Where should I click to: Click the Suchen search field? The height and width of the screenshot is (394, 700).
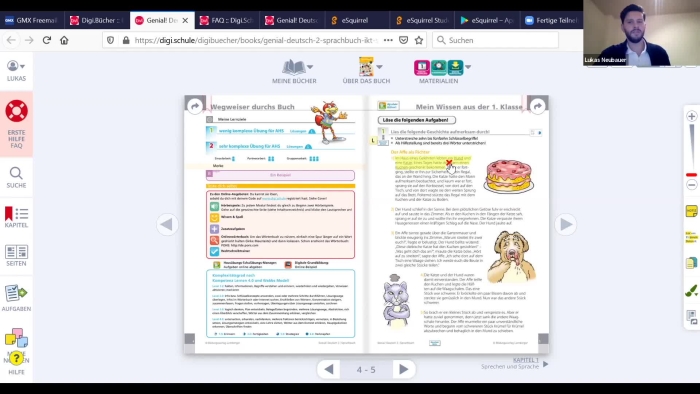coord(496,40)
